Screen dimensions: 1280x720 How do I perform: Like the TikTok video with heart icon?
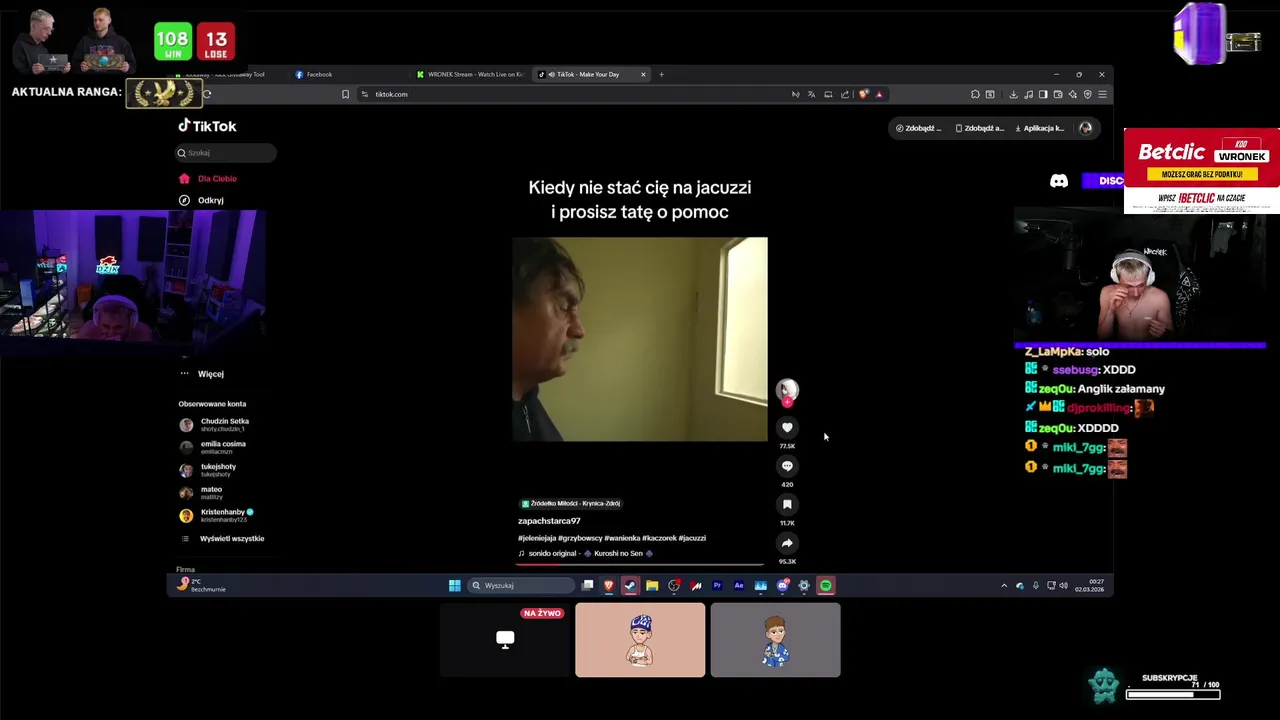tap(787, 428)
